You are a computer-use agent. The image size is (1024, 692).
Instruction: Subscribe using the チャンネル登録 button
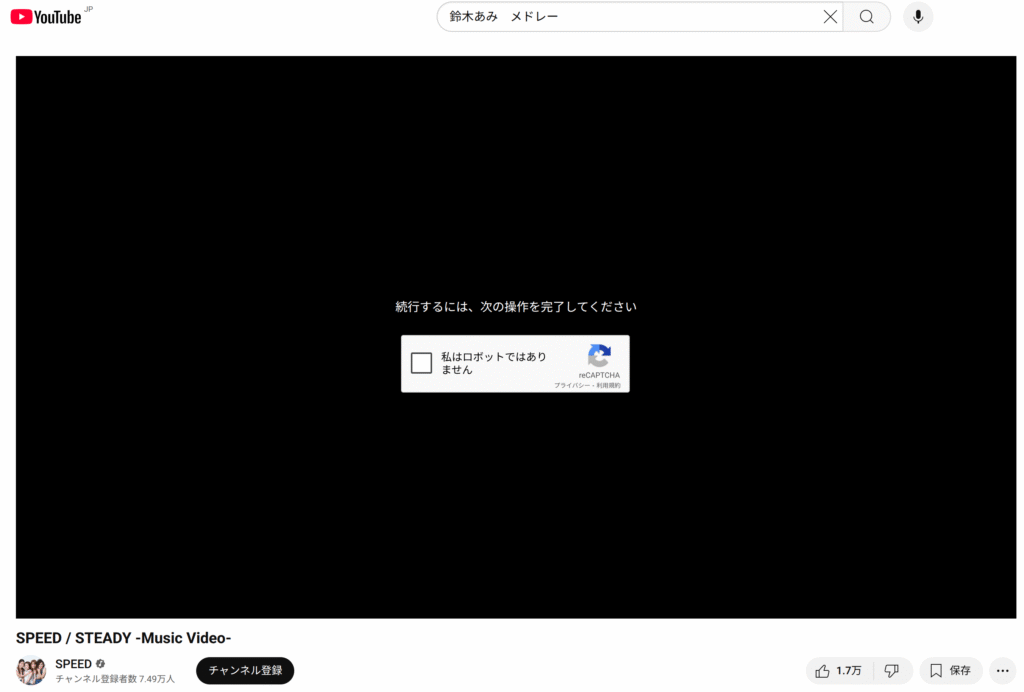click(245, 670)
